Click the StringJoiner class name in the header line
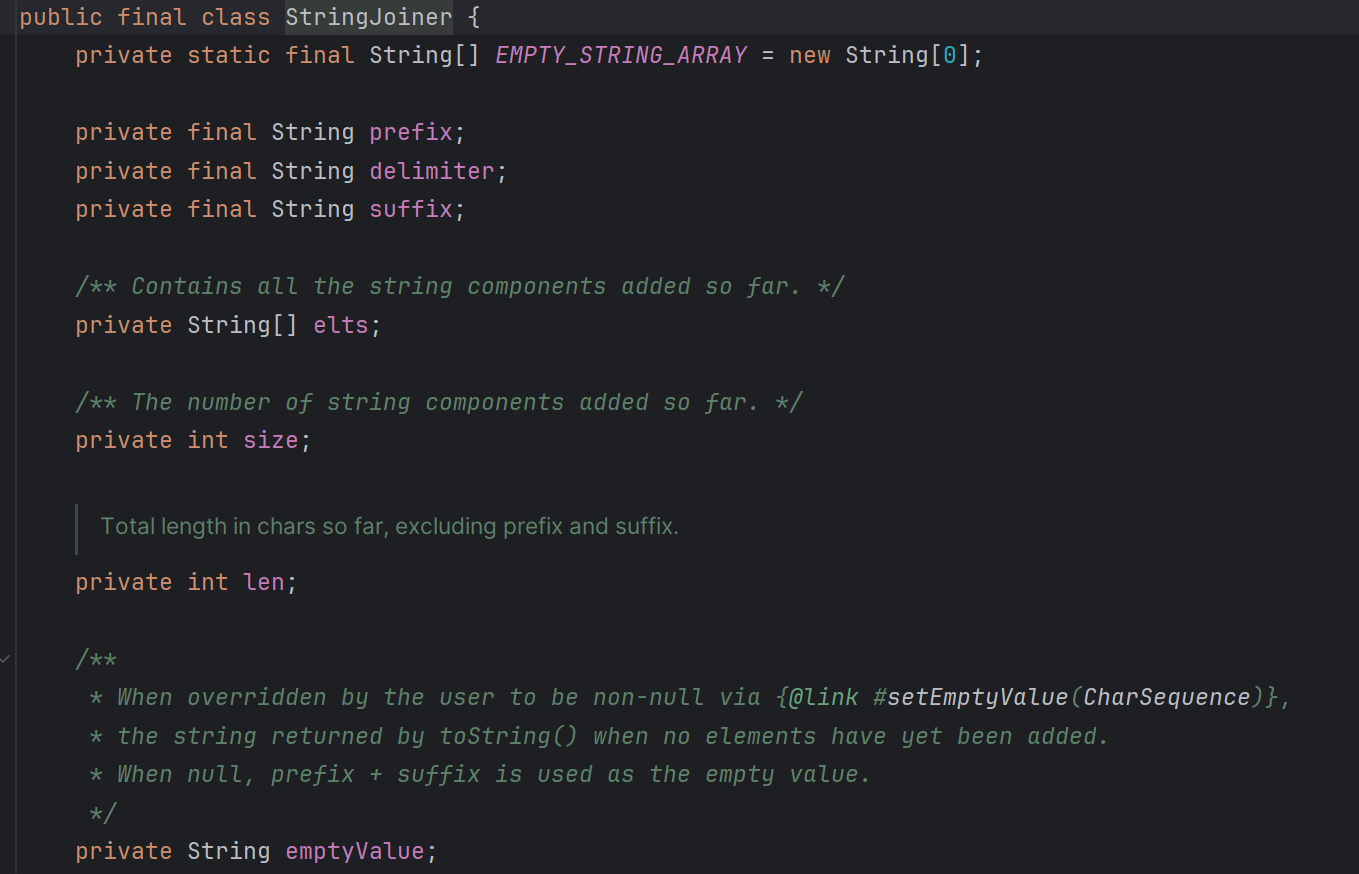Viewport: 1359px width, 874px height. click(x=367, y=16)
